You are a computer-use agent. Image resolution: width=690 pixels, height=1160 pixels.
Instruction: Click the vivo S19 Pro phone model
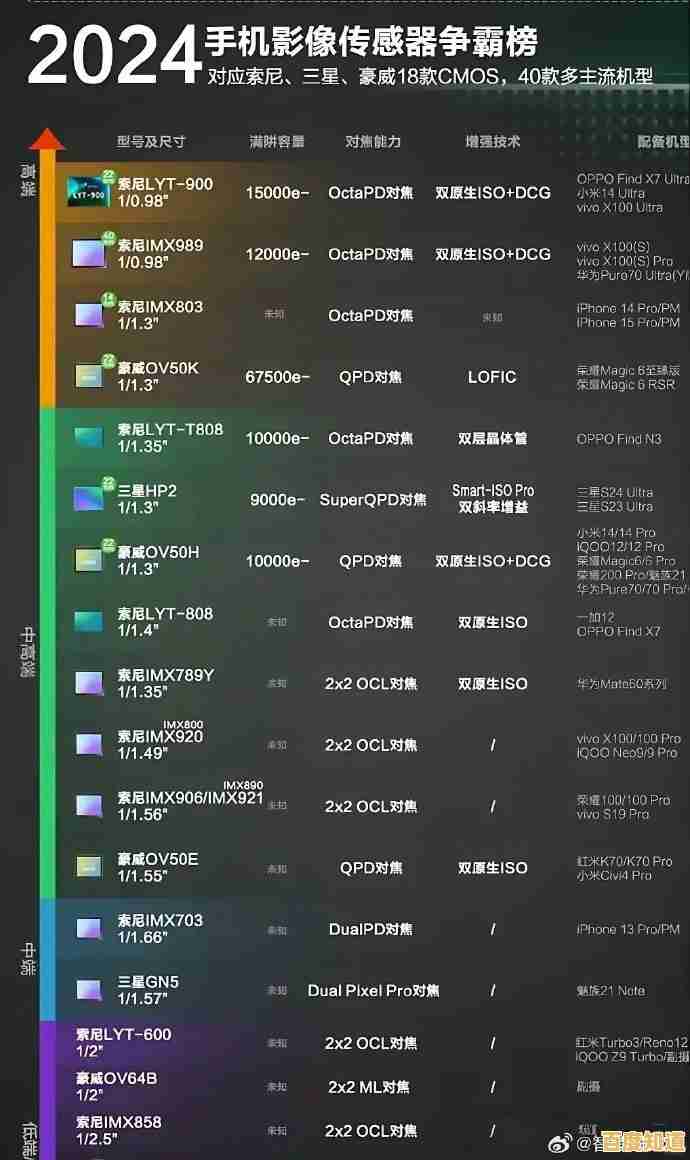612,814
